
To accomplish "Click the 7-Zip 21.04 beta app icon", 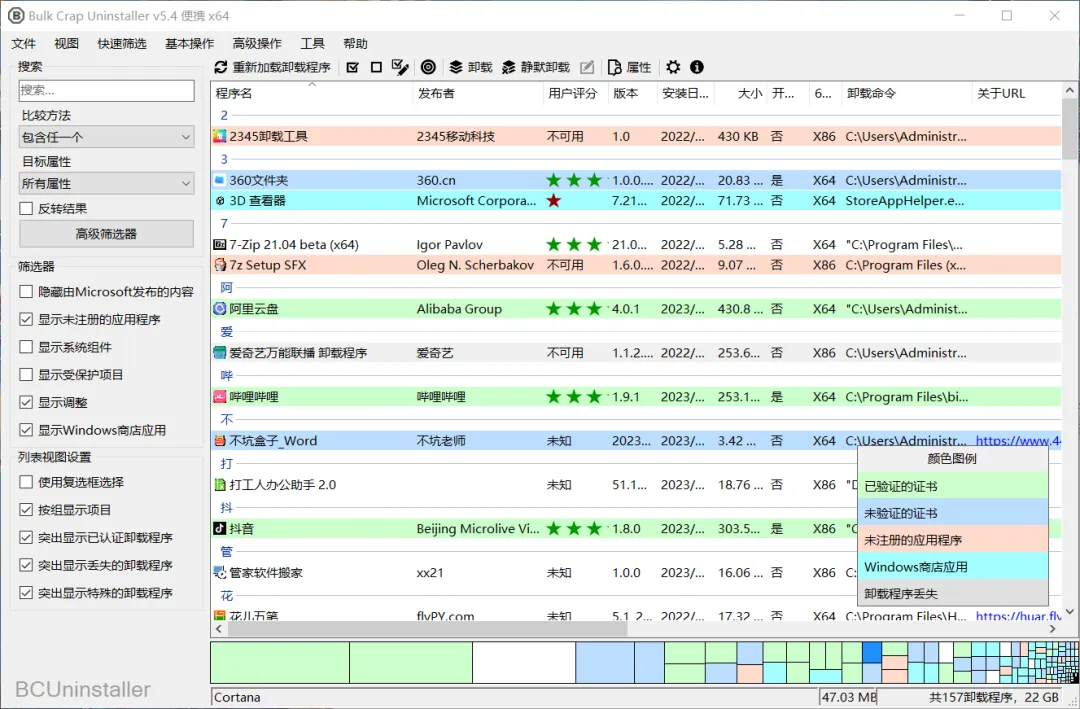I will (x=220, y=245).
